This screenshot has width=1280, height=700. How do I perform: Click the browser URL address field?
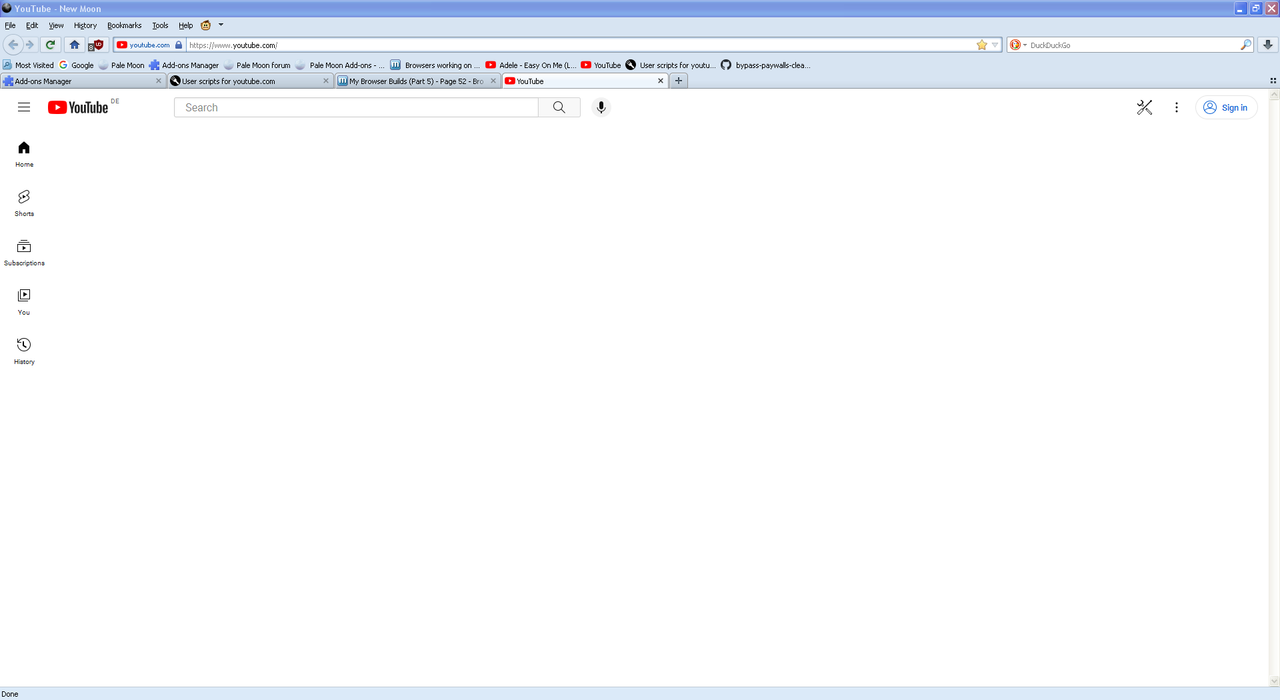(580, 45)
